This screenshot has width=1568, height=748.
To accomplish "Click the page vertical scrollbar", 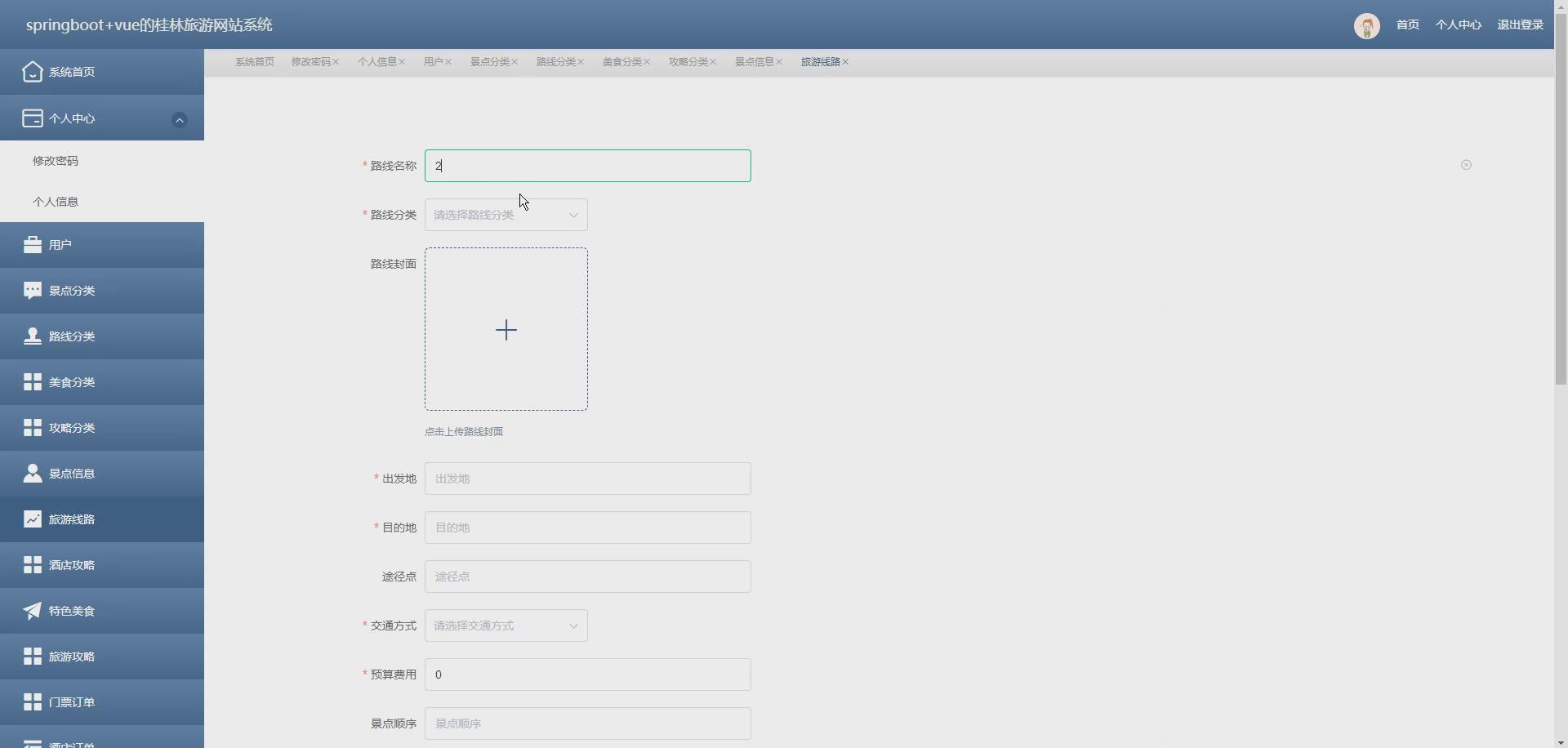I will 1561,199.
